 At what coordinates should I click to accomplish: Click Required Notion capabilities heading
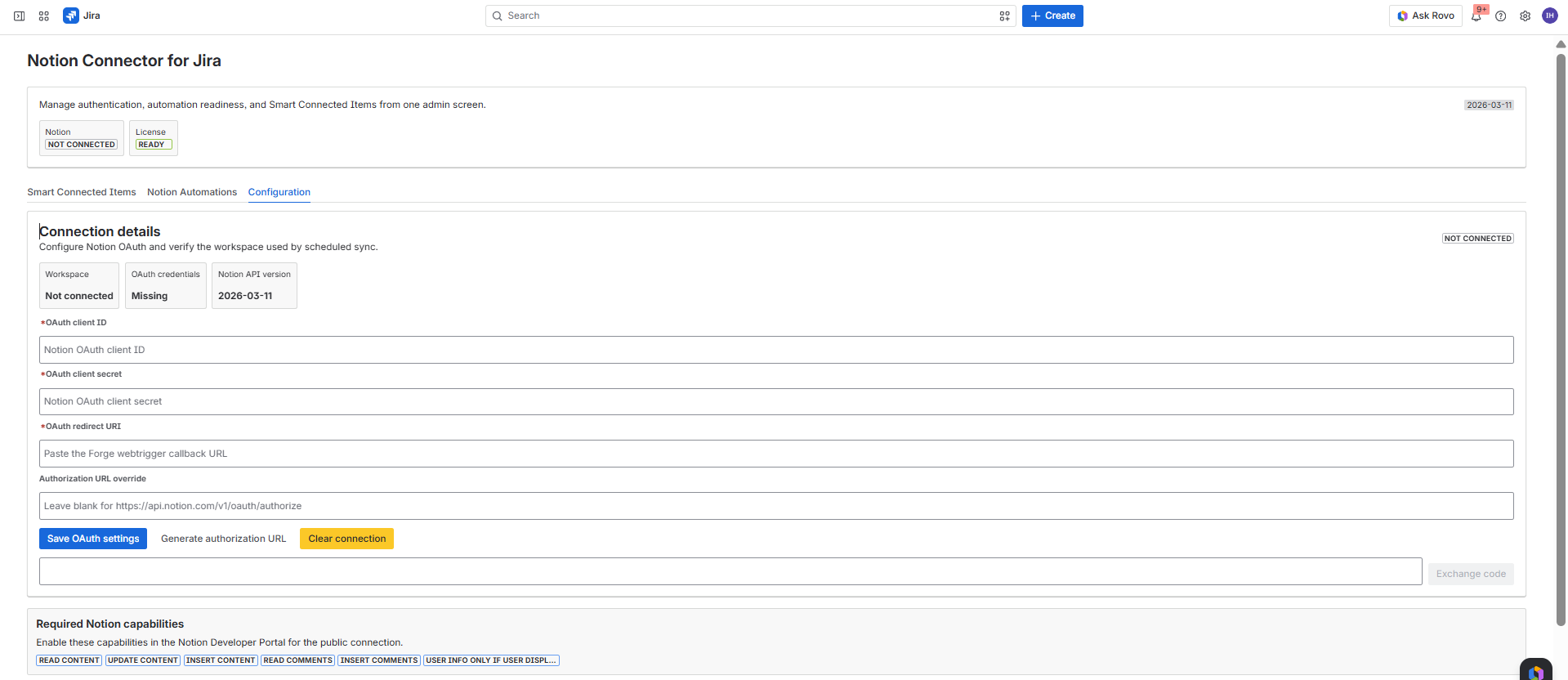coord(110,624)
